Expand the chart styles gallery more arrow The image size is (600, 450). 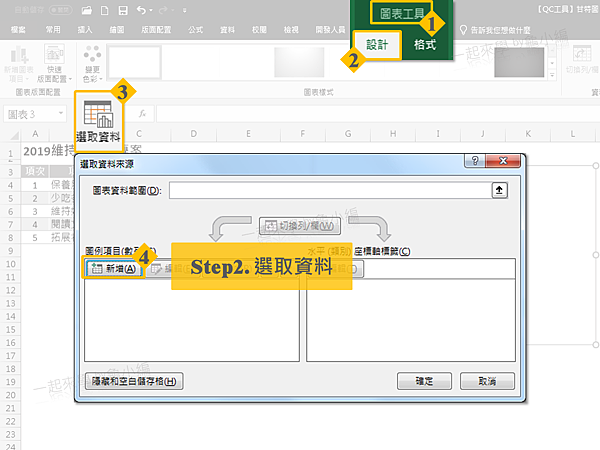[552, 75]
